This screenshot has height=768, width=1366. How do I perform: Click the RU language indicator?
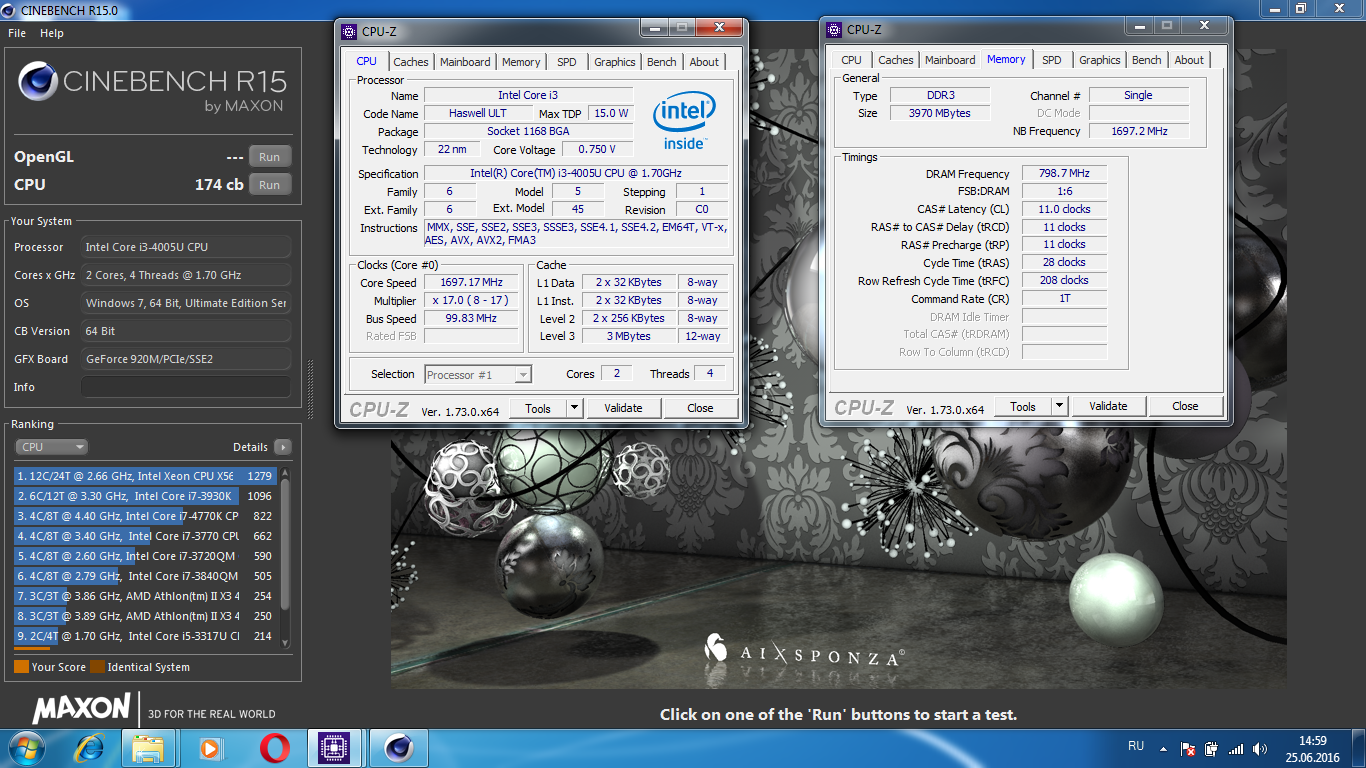pyautogui.click(x=1136, y=746)
